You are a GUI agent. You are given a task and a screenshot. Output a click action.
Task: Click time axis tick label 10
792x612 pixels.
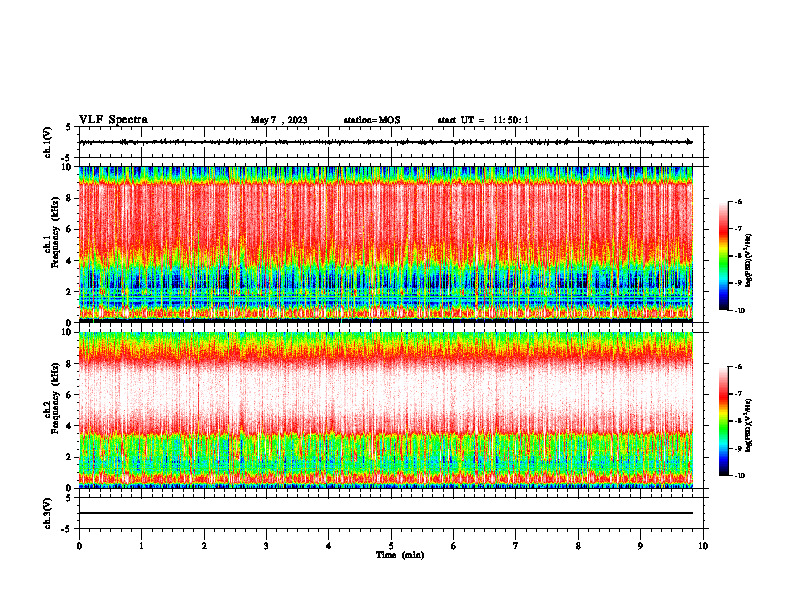tap(703, 546)
